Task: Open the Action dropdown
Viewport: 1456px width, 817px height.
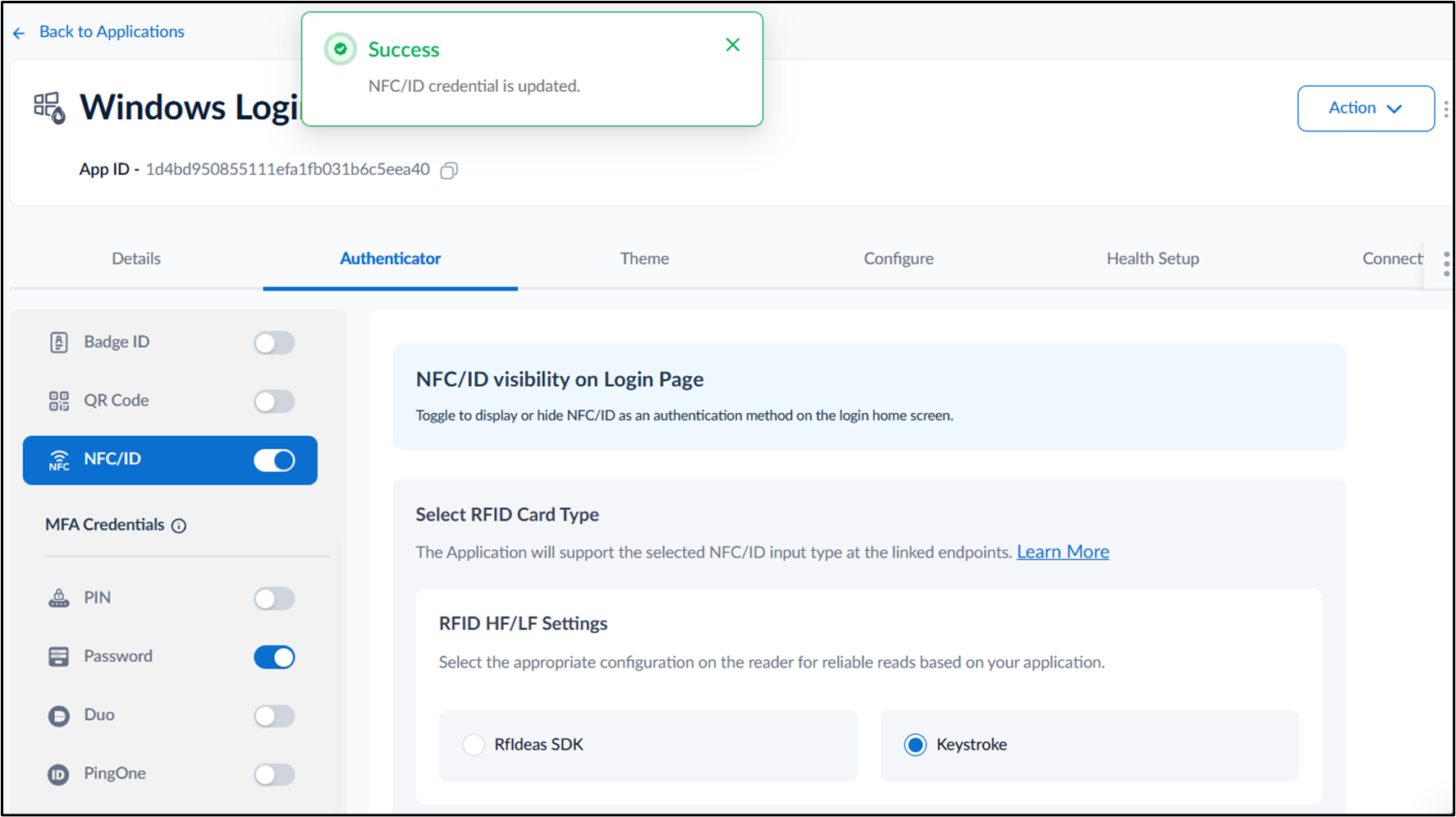Action: (x=1366, y=108)
